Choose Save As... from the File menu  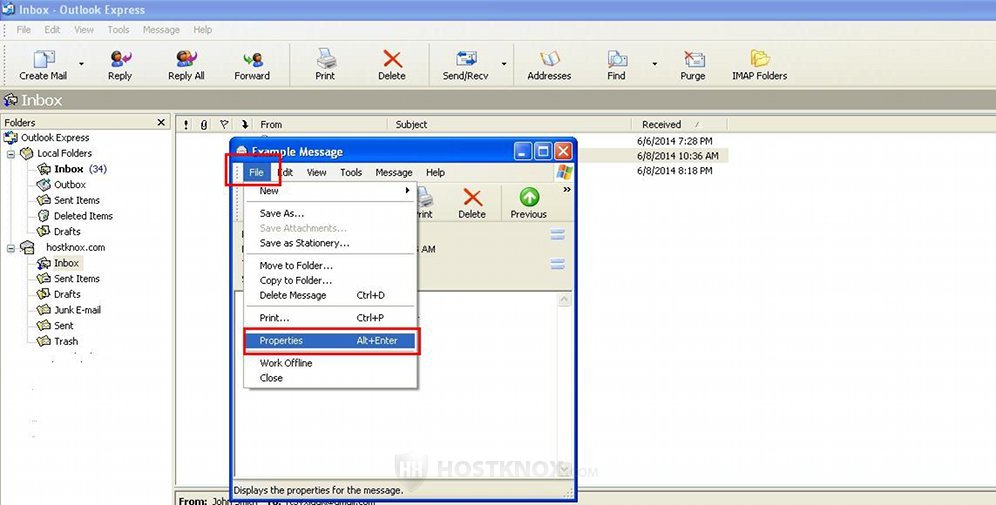(x=330, y=213)
